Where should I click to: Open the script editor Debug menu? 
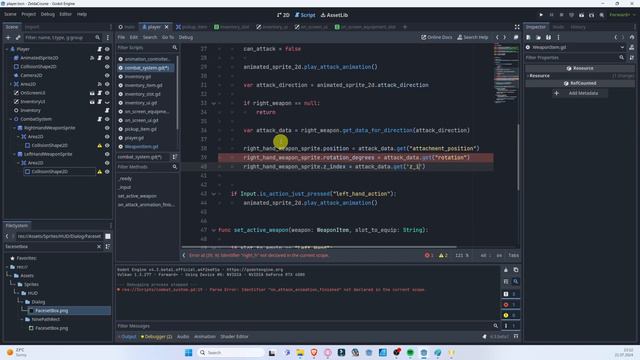186,37
